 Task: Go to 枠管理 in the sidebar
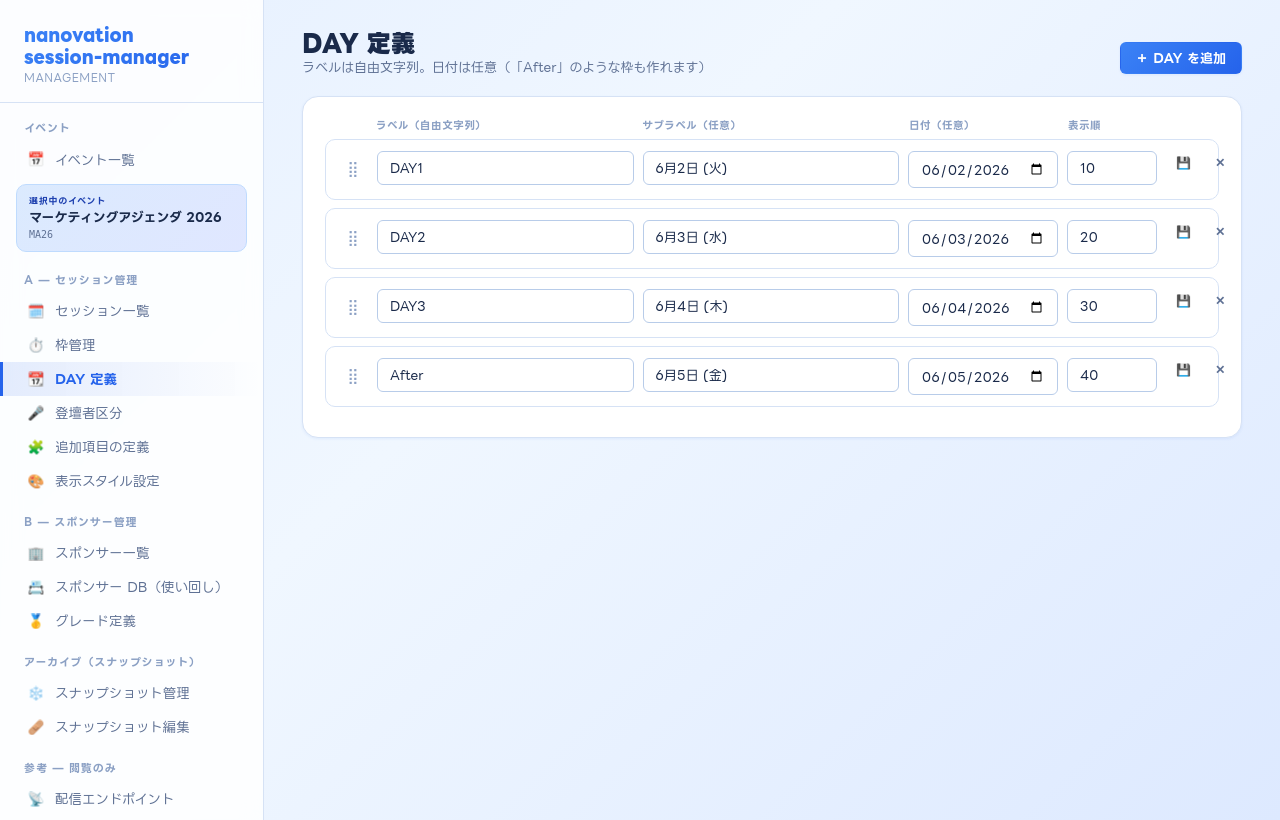[x=132, y=345]
